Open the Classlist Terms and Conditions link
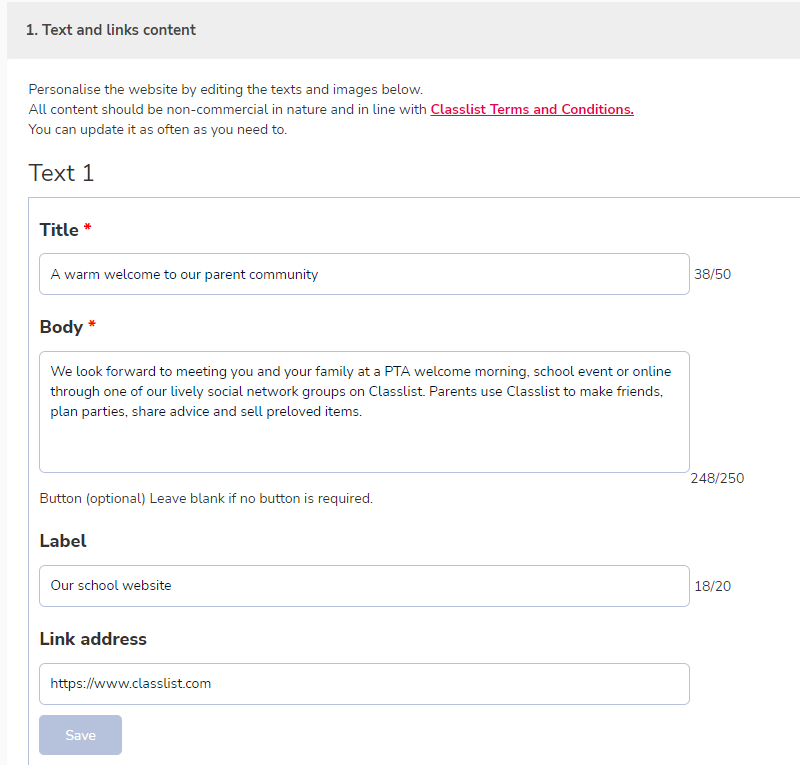Image resolution: width=800 pixels, height=765 pixels. [532, 109]
